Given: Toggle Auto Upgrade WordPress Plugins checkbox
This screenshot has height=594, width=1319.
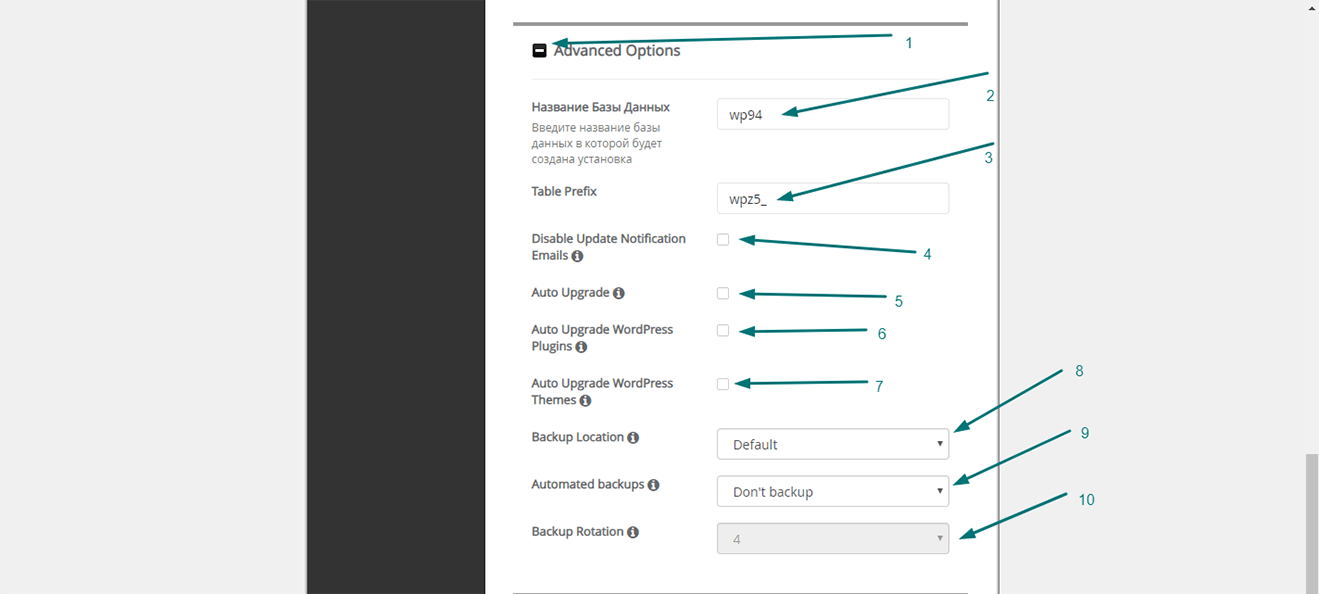Looking at the screenshot, I should pyautogui.click(x=723, y=330).
